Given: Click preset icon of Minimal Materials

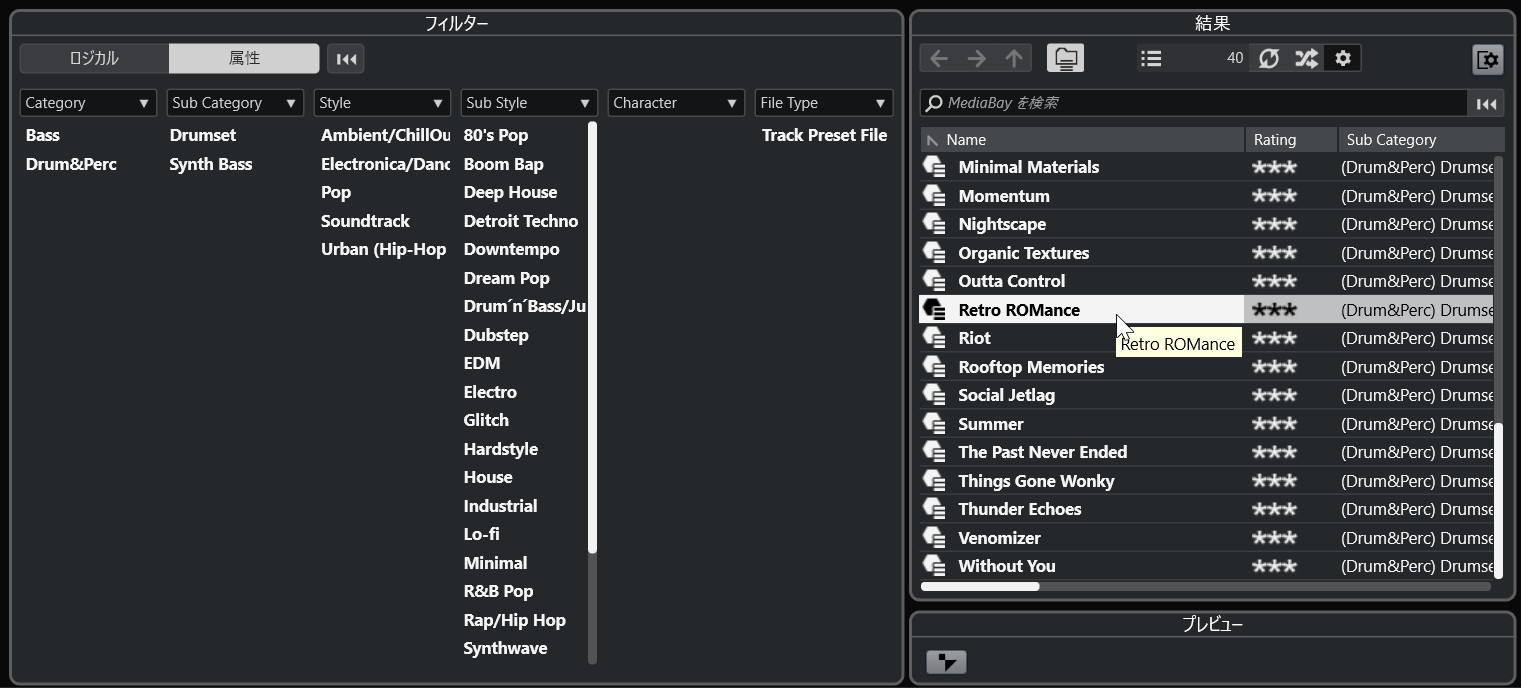Looking at the screenshot, I should click(934, 167).
